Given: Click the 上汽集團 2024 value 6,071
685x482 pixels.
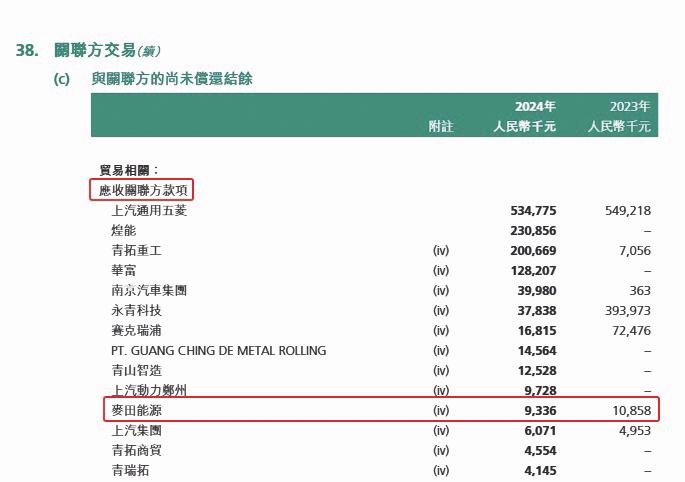Looking at the screenshot, I should [x=538, y=431].
